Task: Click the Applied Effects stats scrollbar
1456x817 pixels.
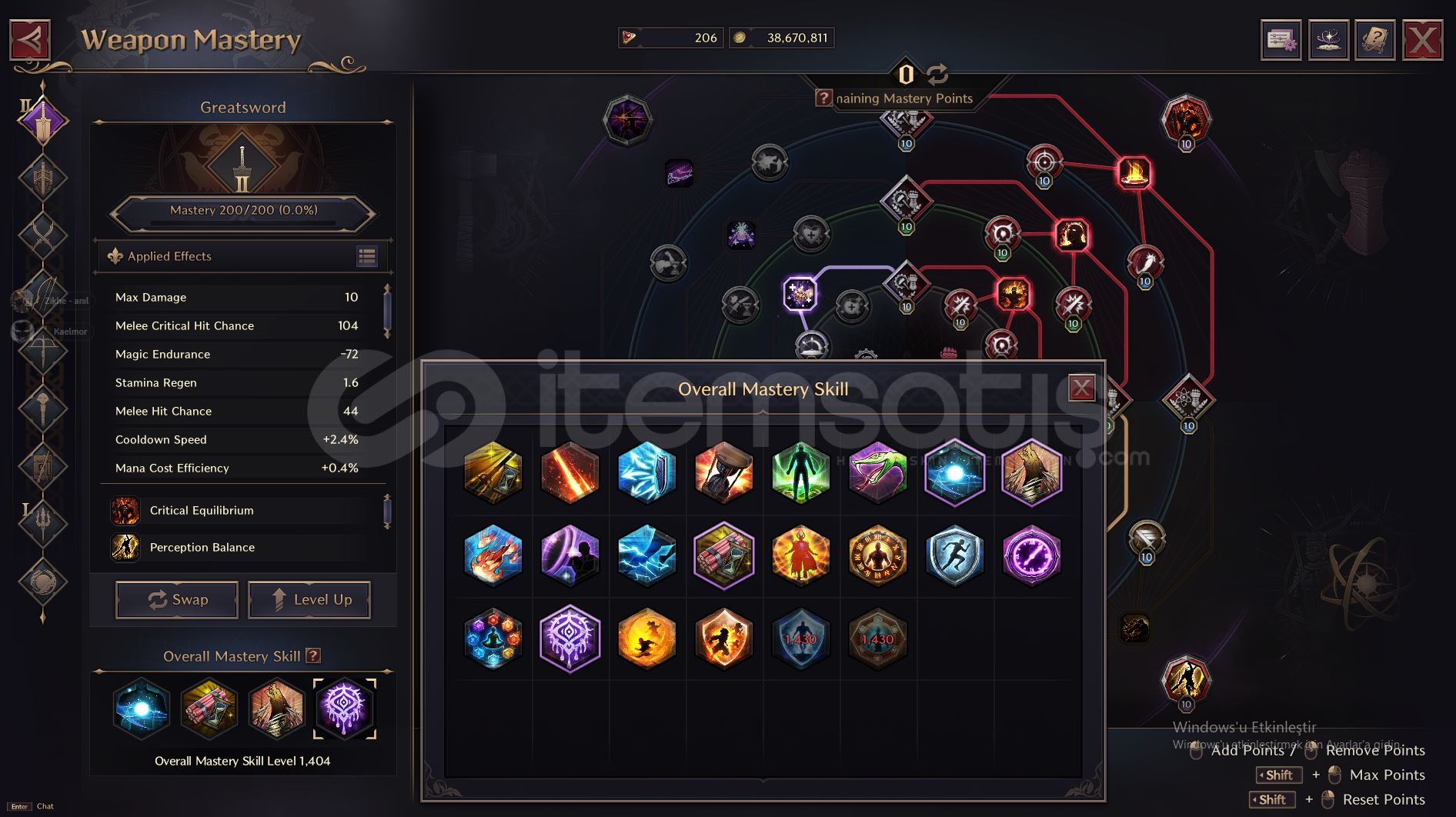Action: click(387, 312)
